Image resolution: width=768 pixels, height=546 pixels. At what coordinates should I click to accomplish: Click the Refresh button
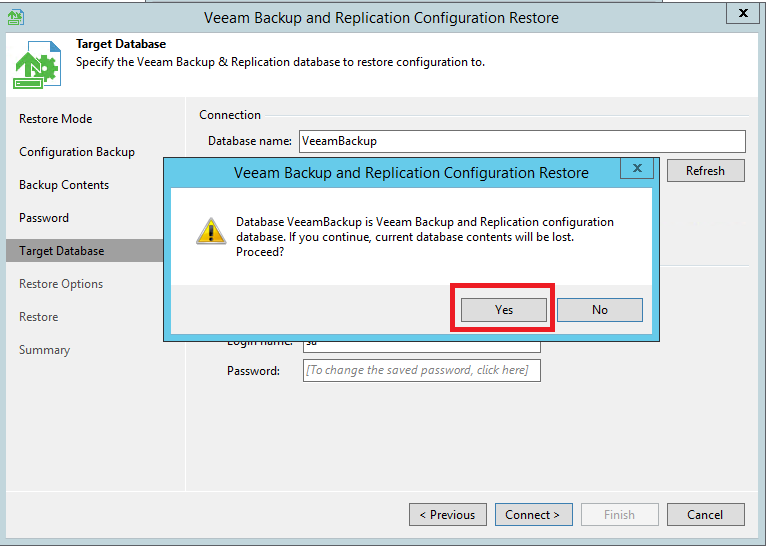coord(705,171)
